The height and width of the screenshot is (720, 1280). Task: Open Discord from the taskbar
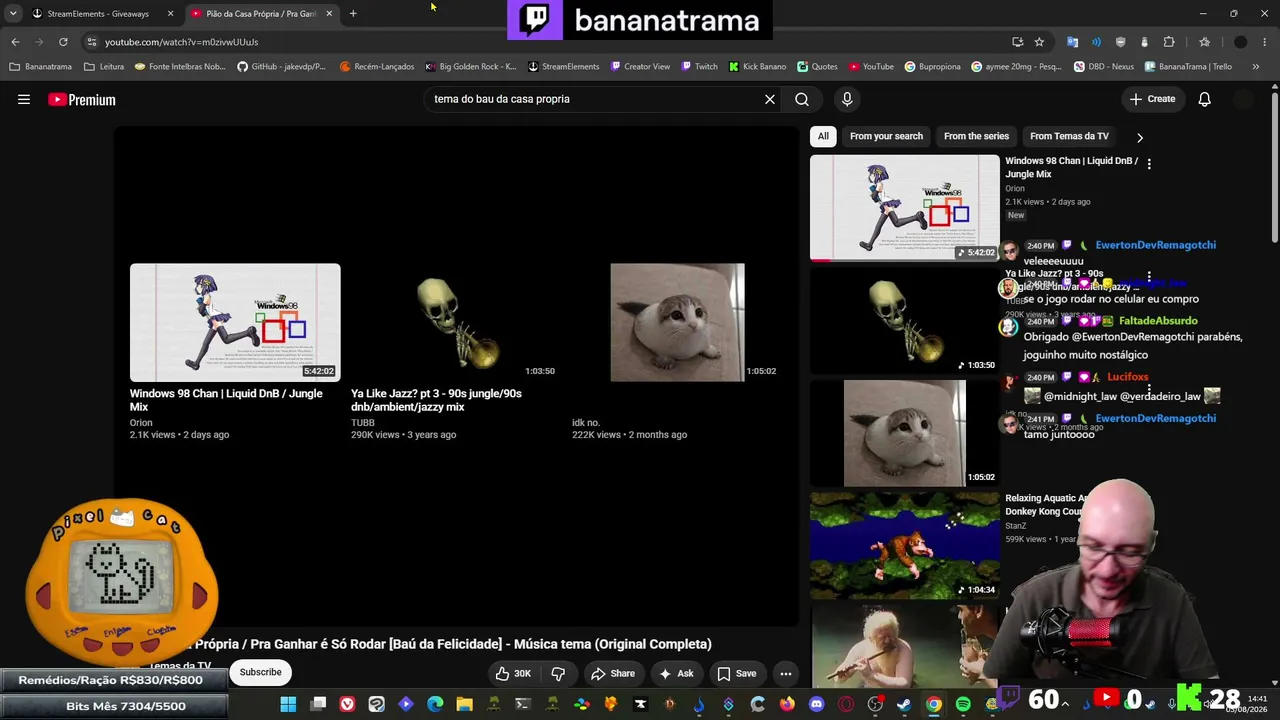(x=817, y=704)
